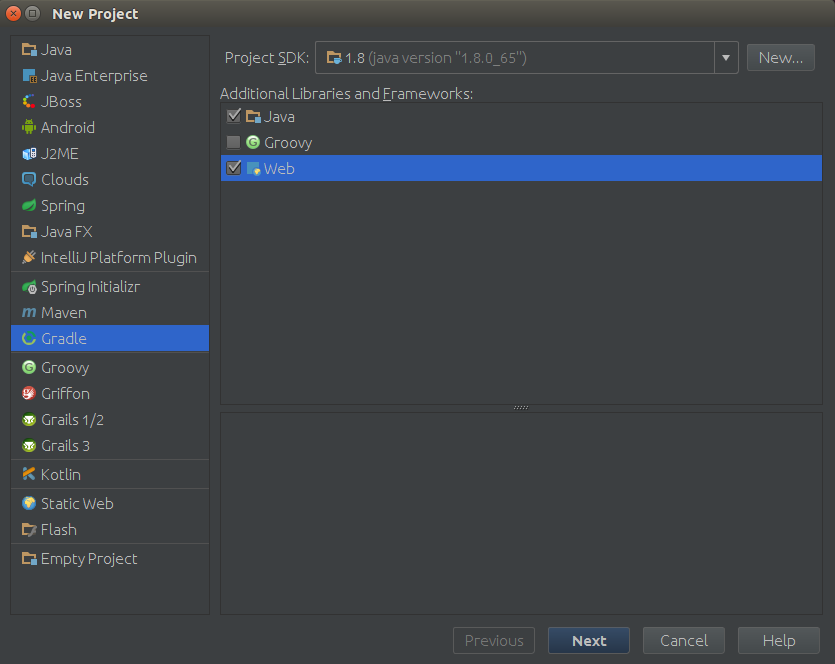Click the Spring Initializr icon

(29, 286)
